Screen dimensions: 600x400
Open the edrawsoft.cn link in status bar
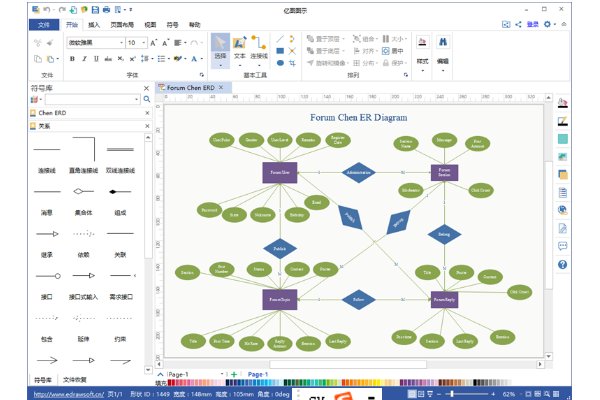pos(68,394)
